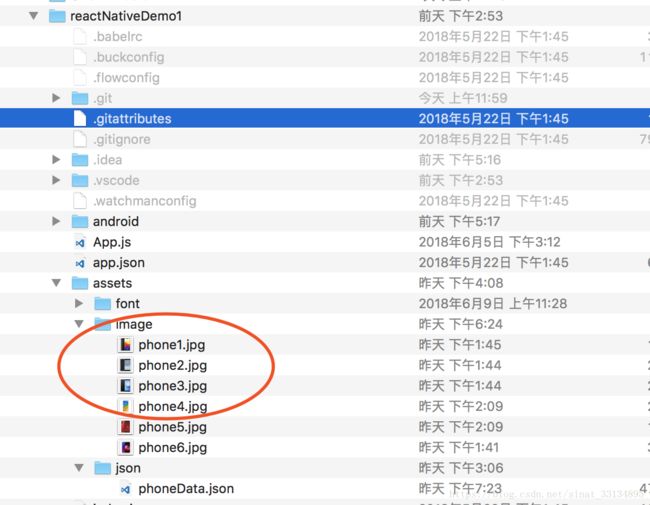Select the phone4.jpg file name
This screenshot has width=650, height=505.
click(x=172, y=406)
